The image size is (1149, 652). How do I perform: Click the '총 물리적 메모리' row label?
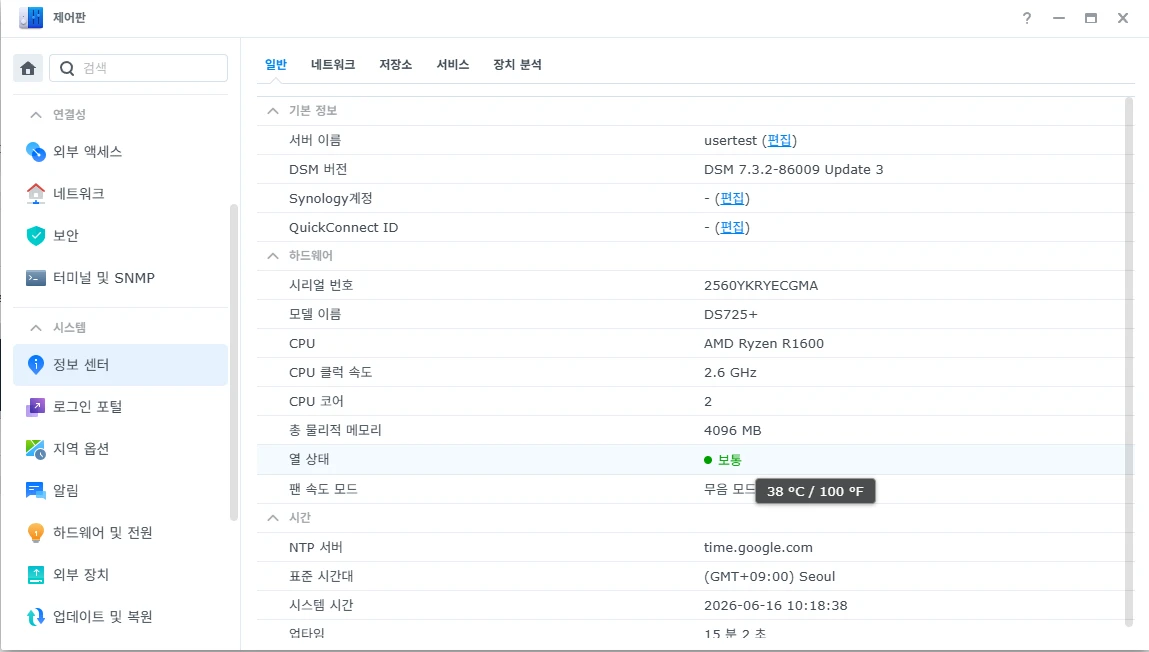[335, 430]
